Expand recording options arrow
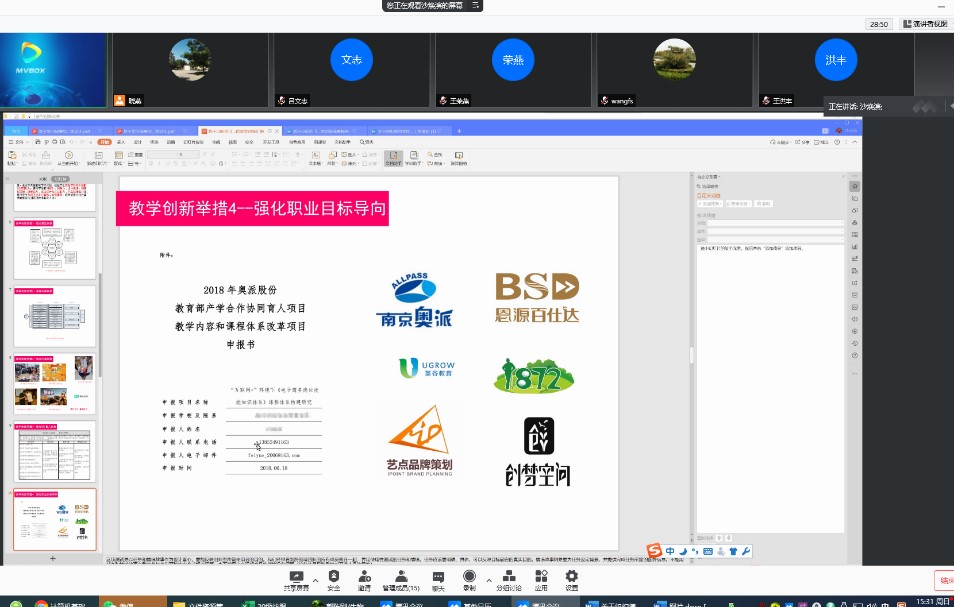Image resolution: width=954 pixels, height=607 pixels. click(489, 580)
